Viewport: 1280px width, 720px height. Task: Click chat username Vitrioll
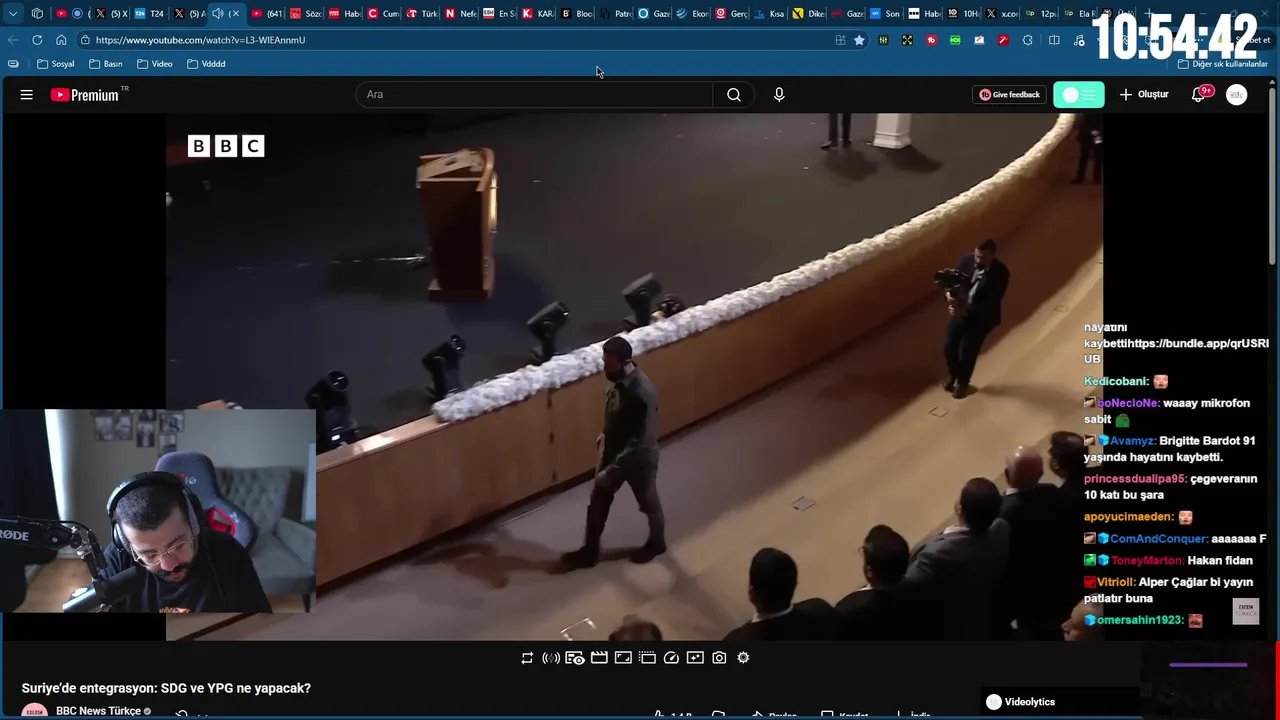[x=1116, y=582]
